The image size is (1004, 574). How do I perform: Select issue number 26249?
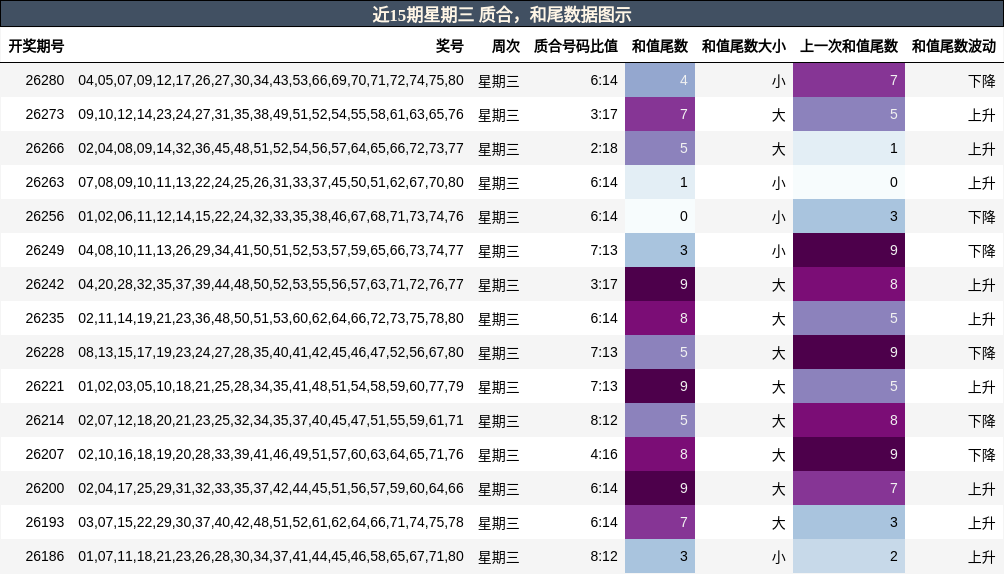click(x=45, y=250)
